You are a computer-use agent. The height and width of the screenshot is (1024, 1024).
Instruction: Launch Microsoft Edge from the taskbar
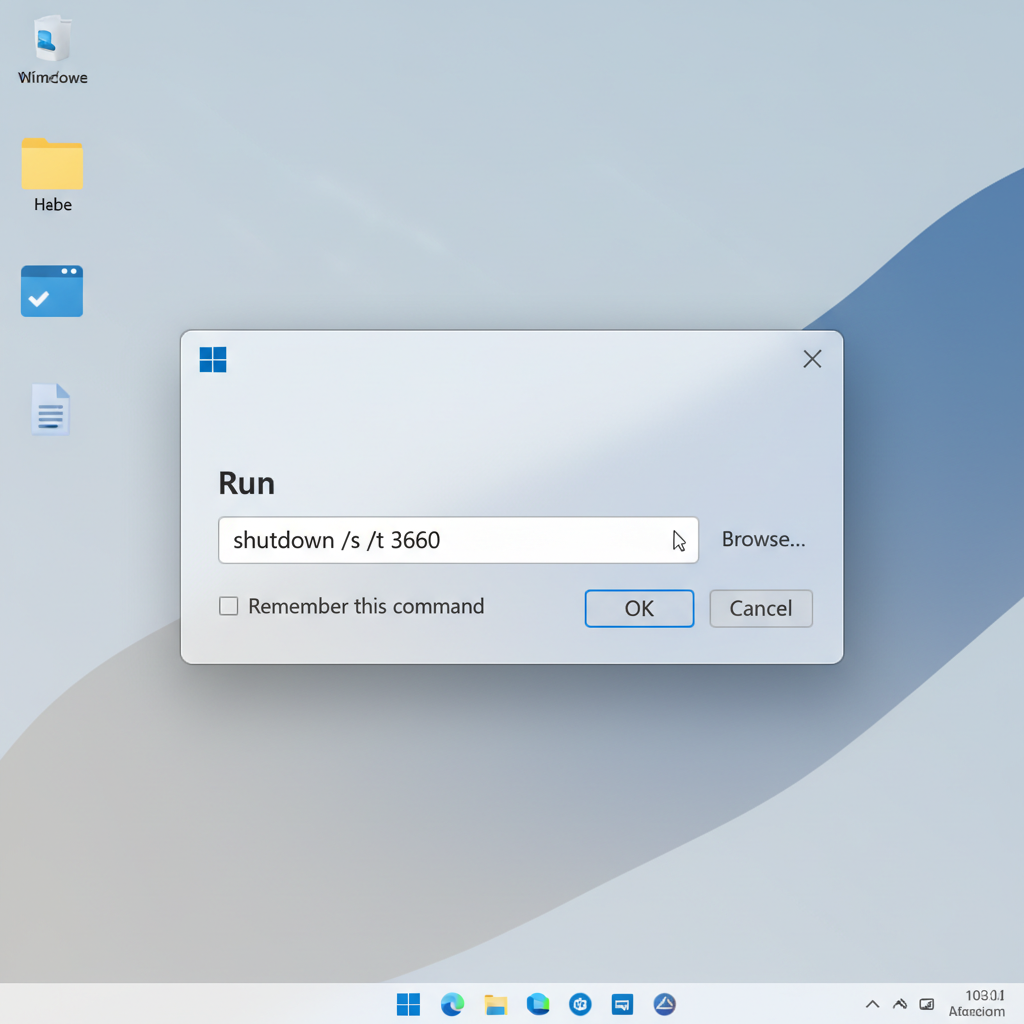click(452, 1004)
